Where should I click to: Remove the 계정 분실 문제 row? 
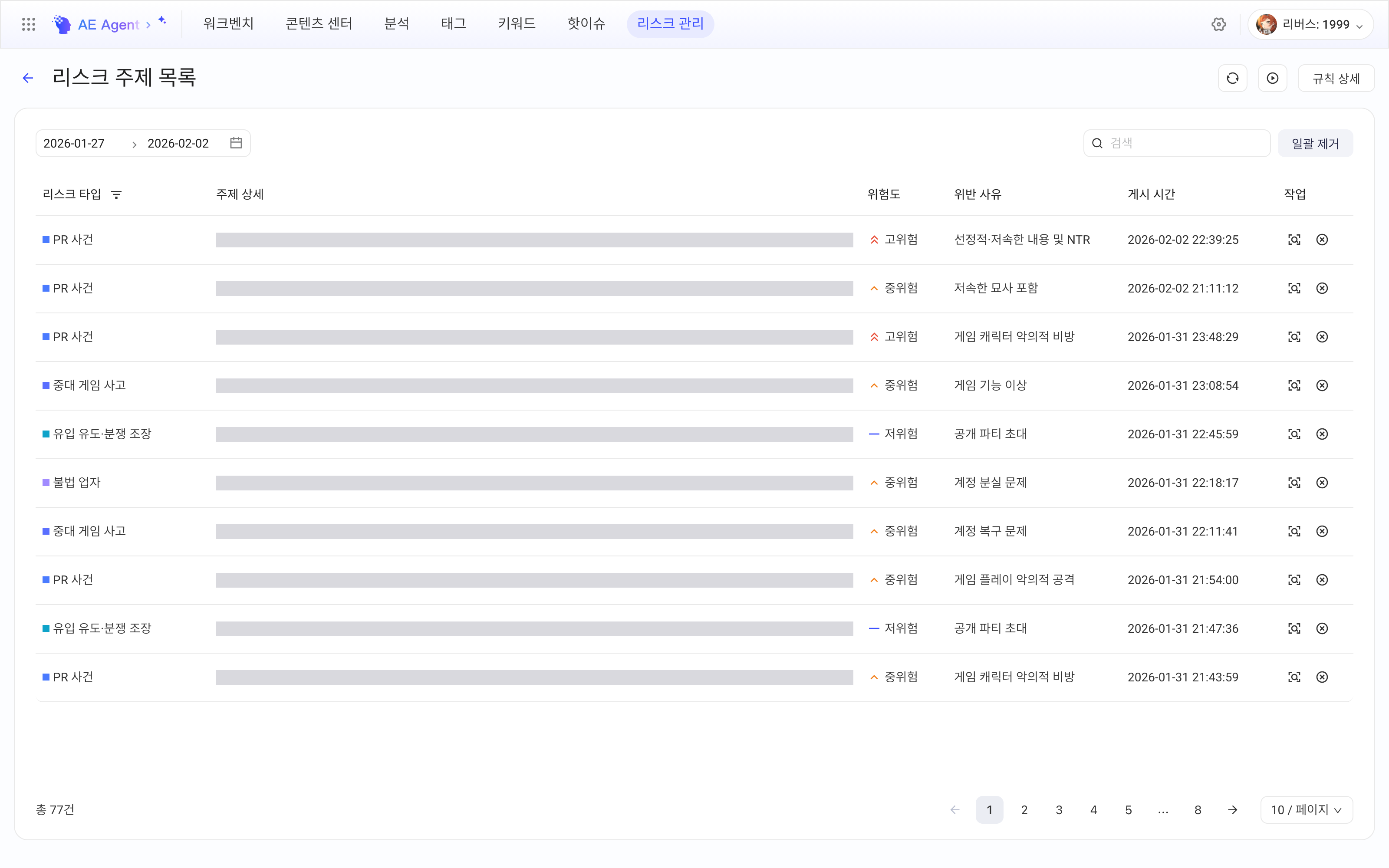(x=1322, y=483)
